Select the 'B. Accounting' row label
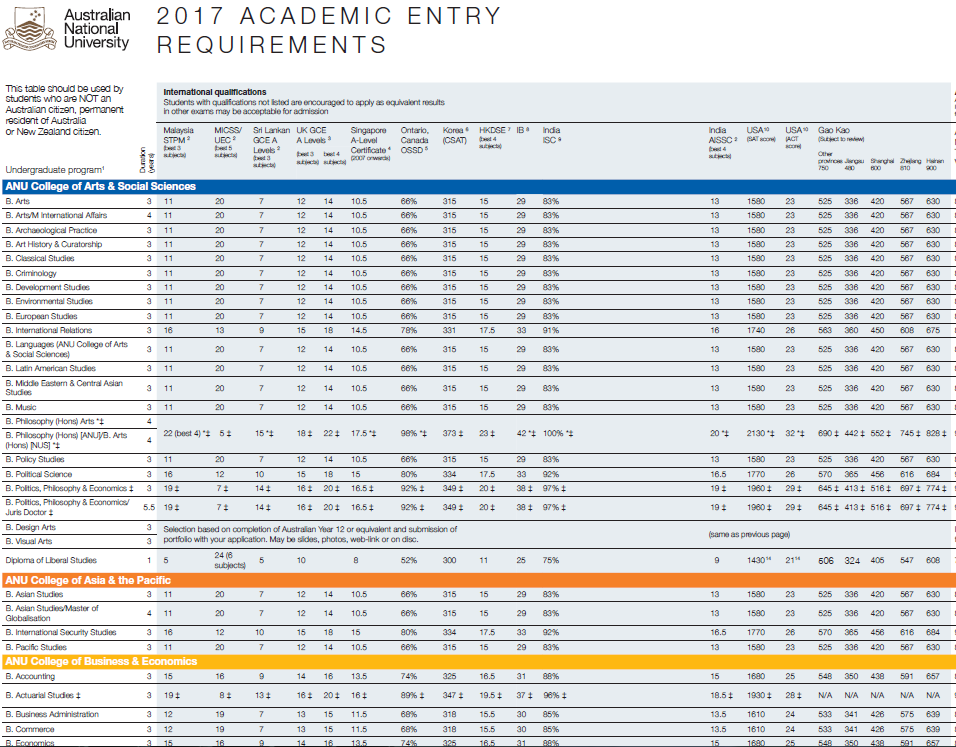 (30, 676)
